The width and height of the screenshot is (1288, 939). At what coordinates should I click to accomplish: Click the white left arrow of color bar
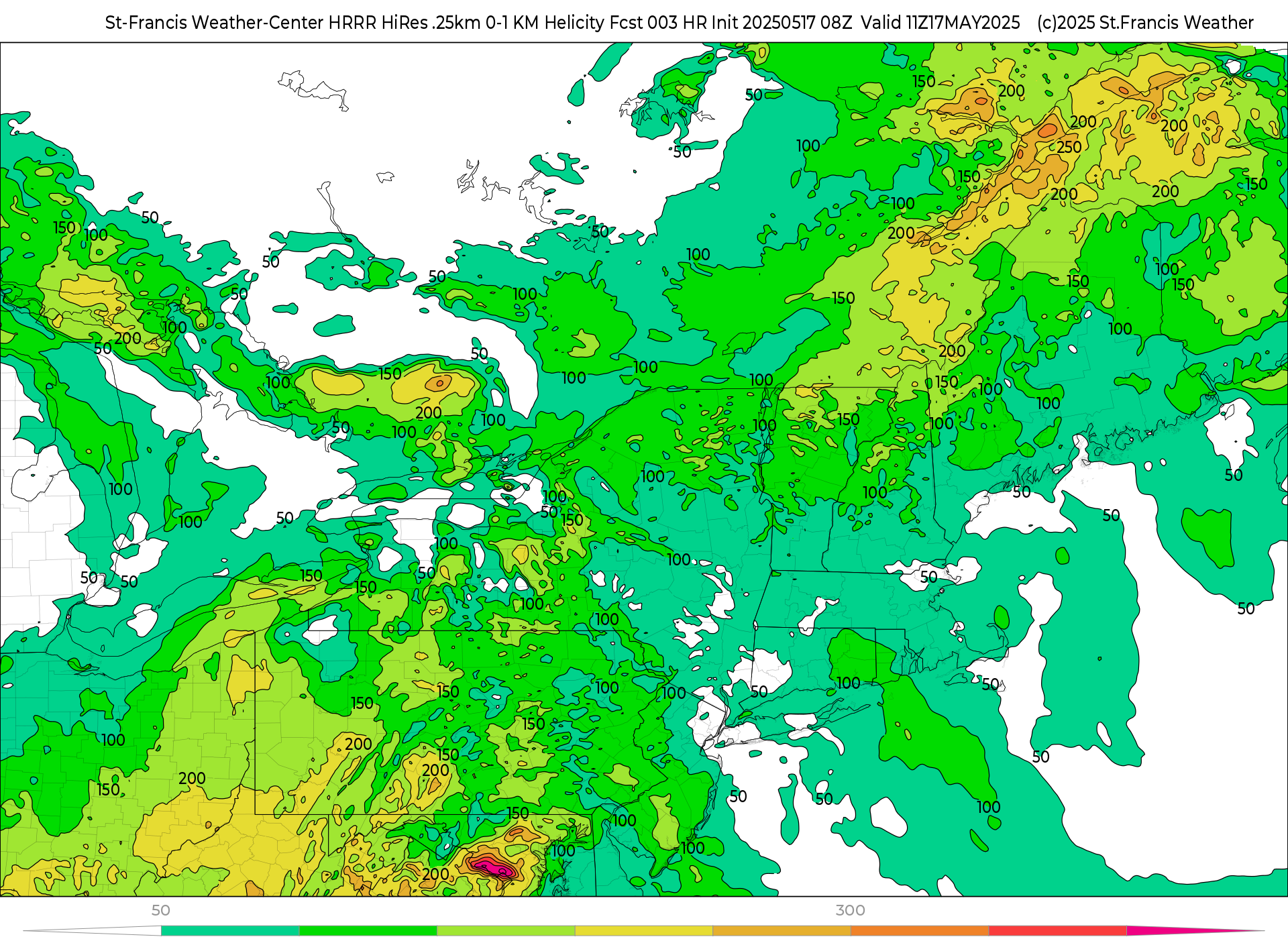(x=93, y=930)
